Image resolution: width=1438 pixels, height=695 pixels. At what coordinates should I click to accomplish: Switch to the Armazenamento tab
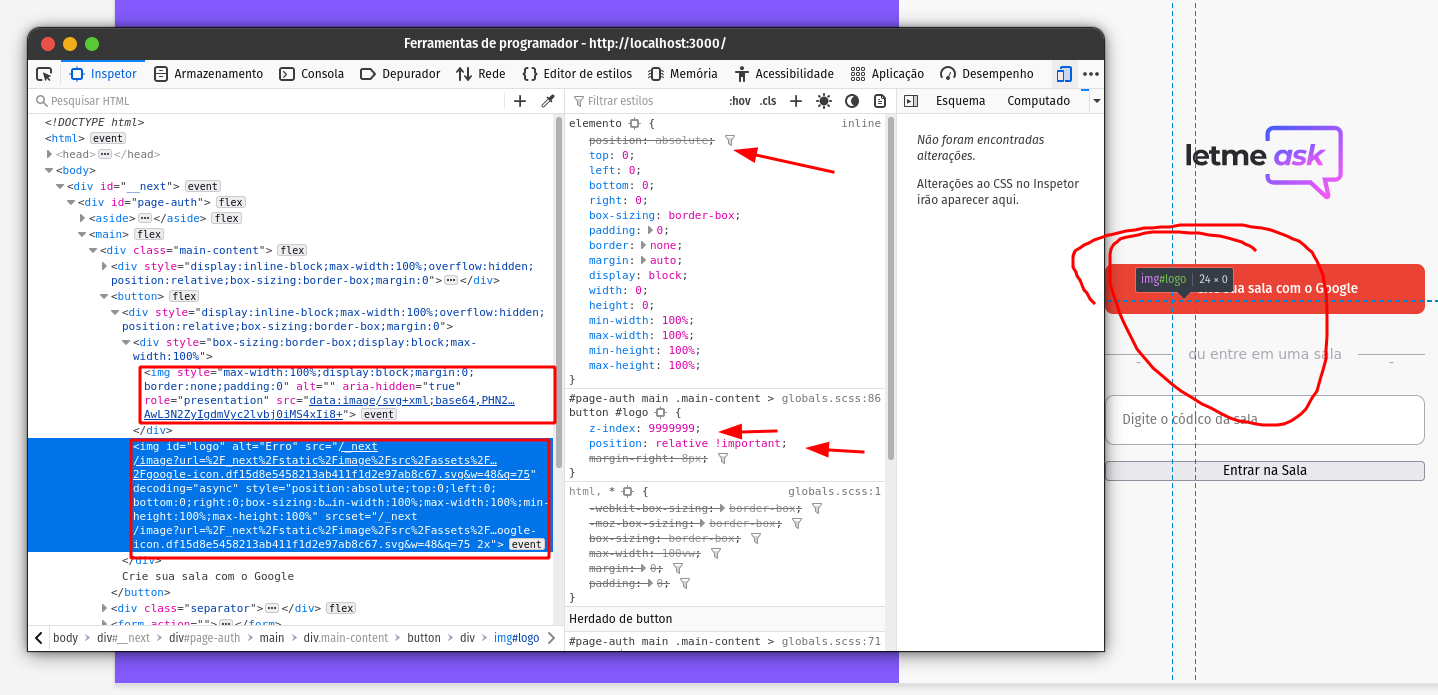[x=208, y=74]
